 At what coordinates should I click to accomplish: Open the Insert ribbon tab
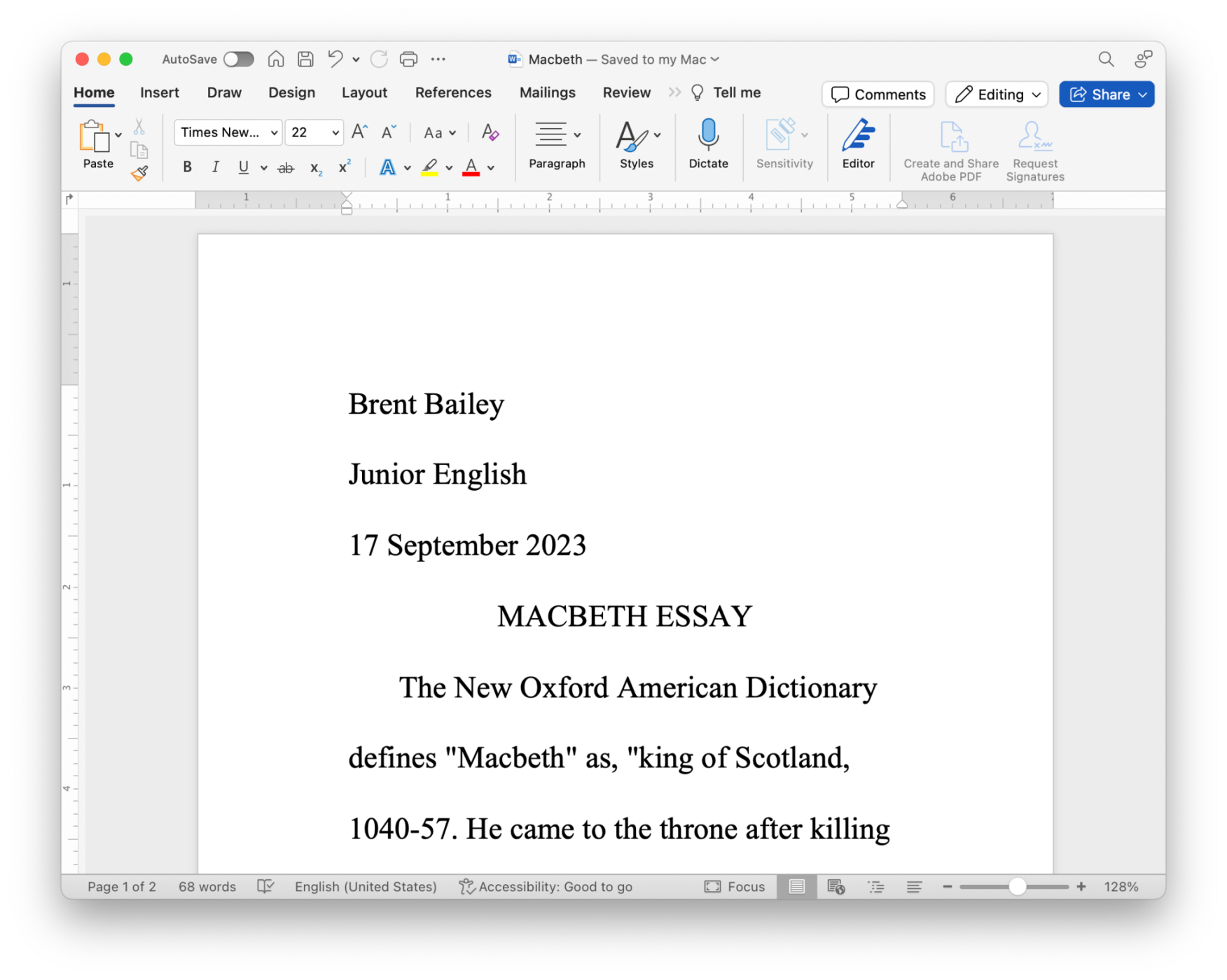(160, 92)
